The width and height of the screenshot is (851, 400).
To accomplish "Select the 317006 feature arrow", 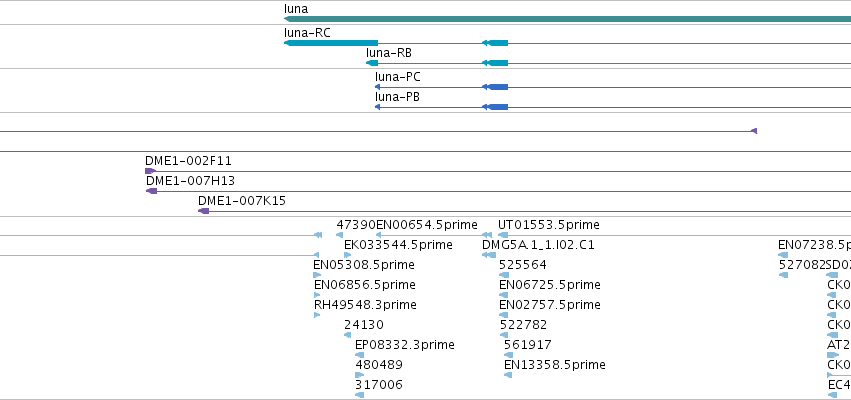I will pyautogui.click(x=359, y=395).
